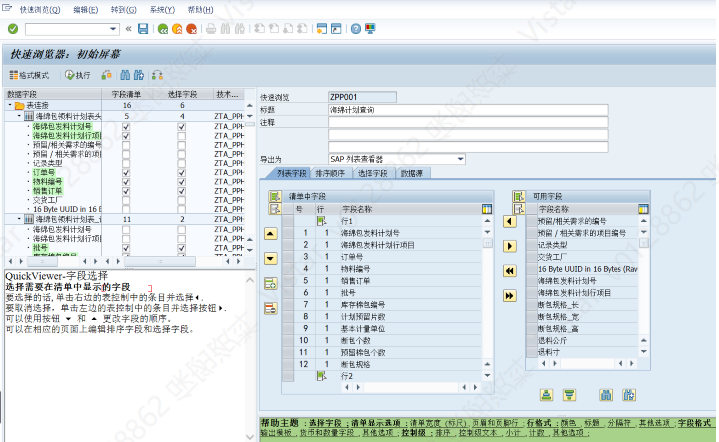
Task: Collapse the 表连接 folder node
Action: [x=10, y=105]
